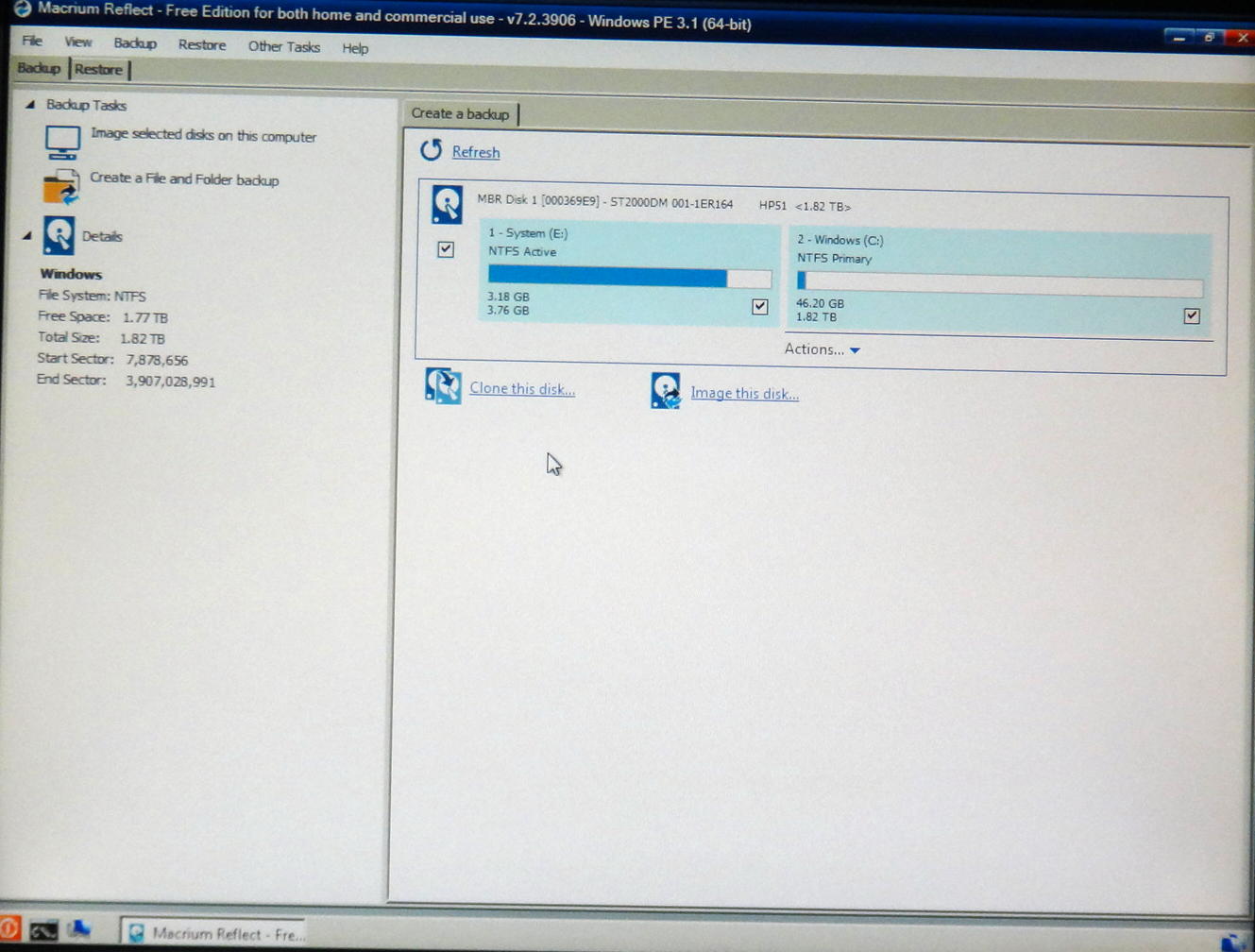
Task: Click the Total Size 1.82 TB value
Action: click(143, 338)
